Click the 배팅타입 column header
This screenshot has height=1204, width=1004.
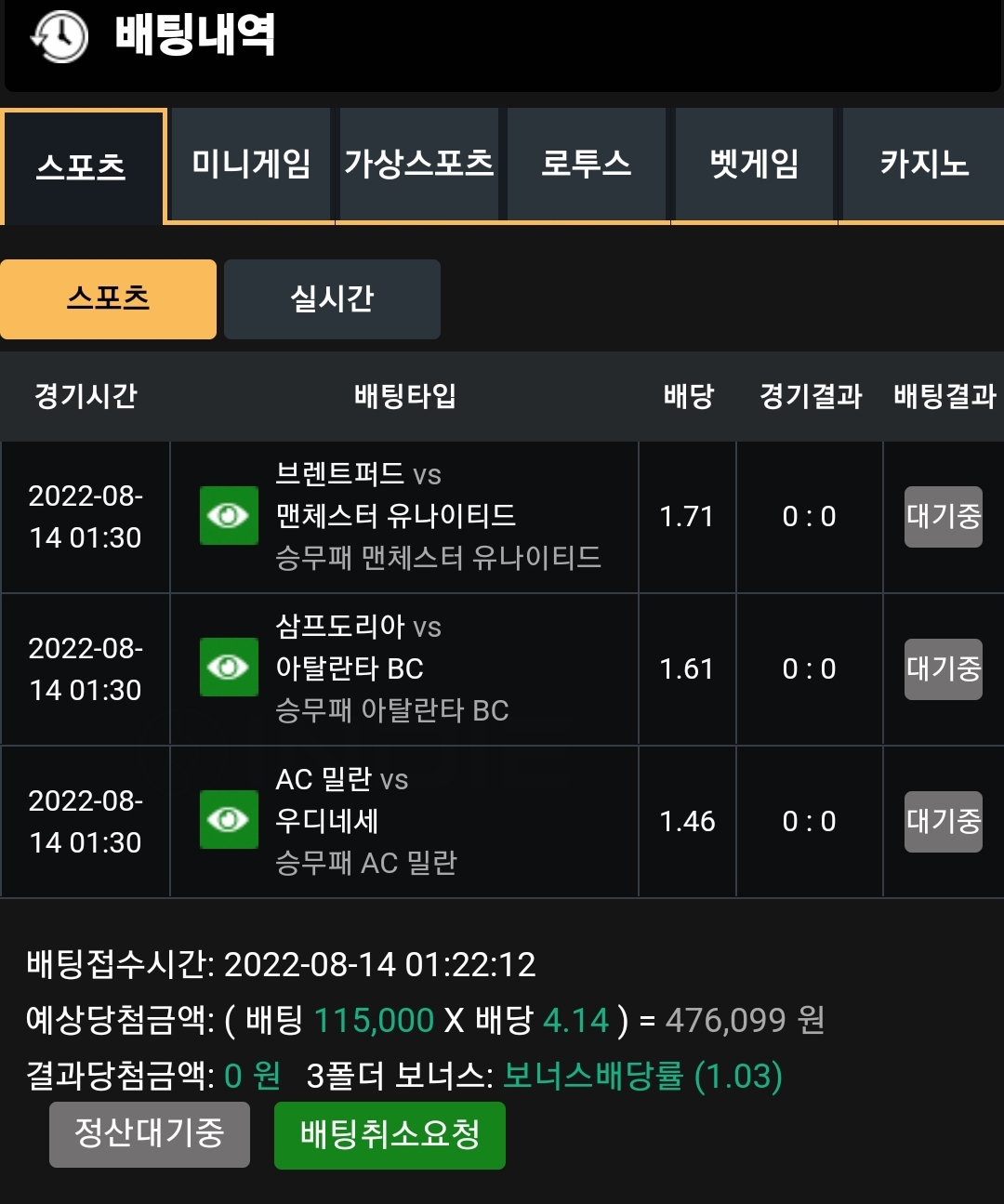click(404, 396)
